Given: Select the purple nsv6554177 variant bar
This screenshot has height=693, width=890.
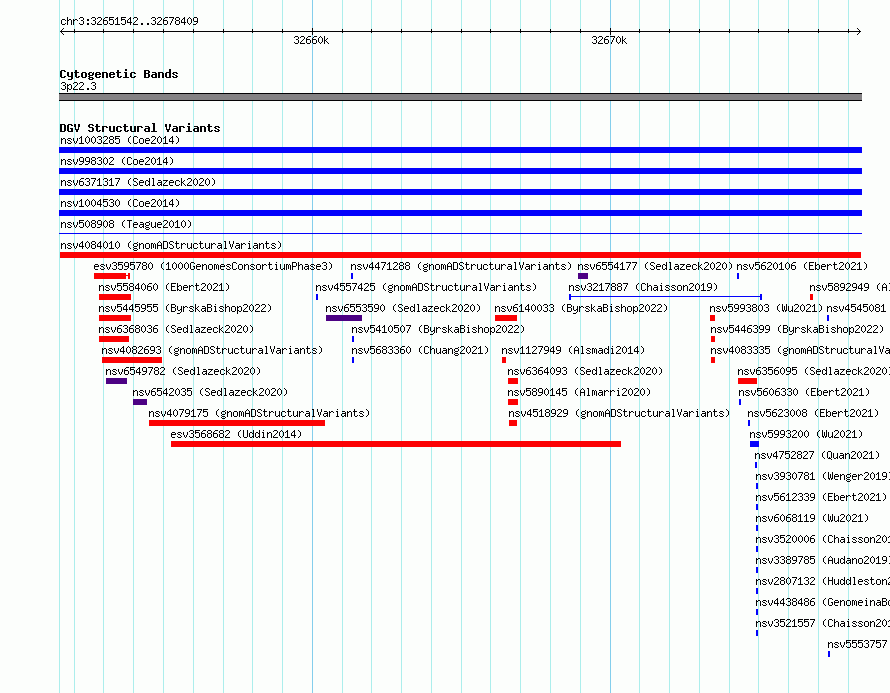Looking at the screenshot, I should pos(583,276).
